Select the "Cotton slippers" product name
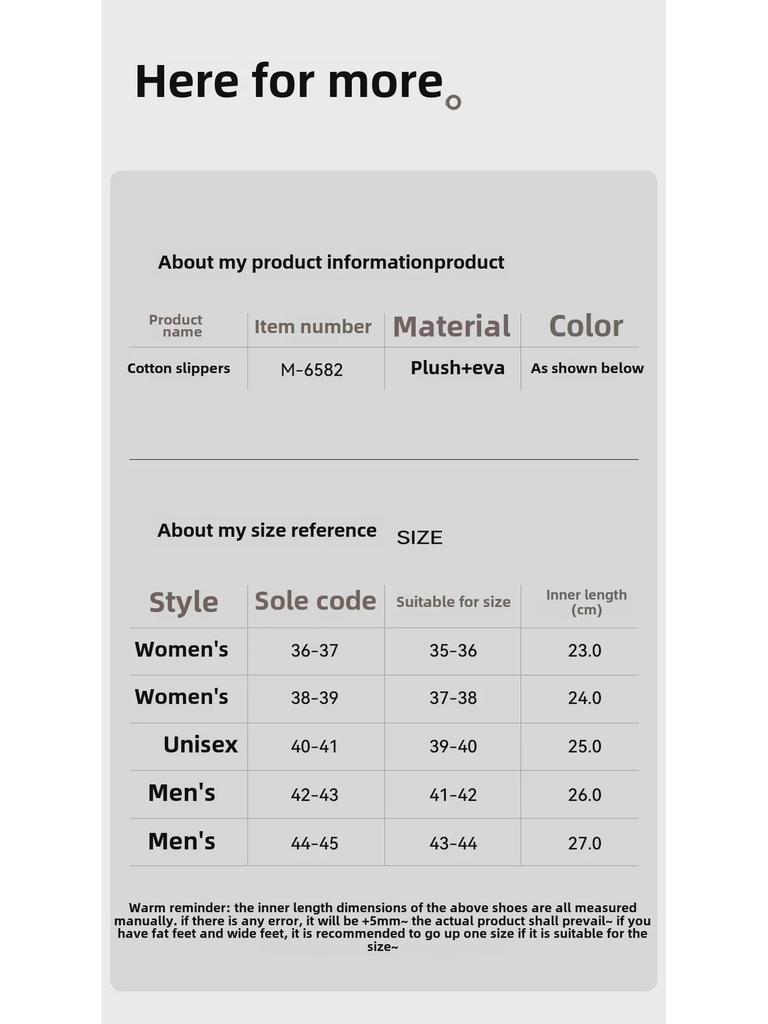The height and width of the screenshot is (1024, 768). click(179, 368)
